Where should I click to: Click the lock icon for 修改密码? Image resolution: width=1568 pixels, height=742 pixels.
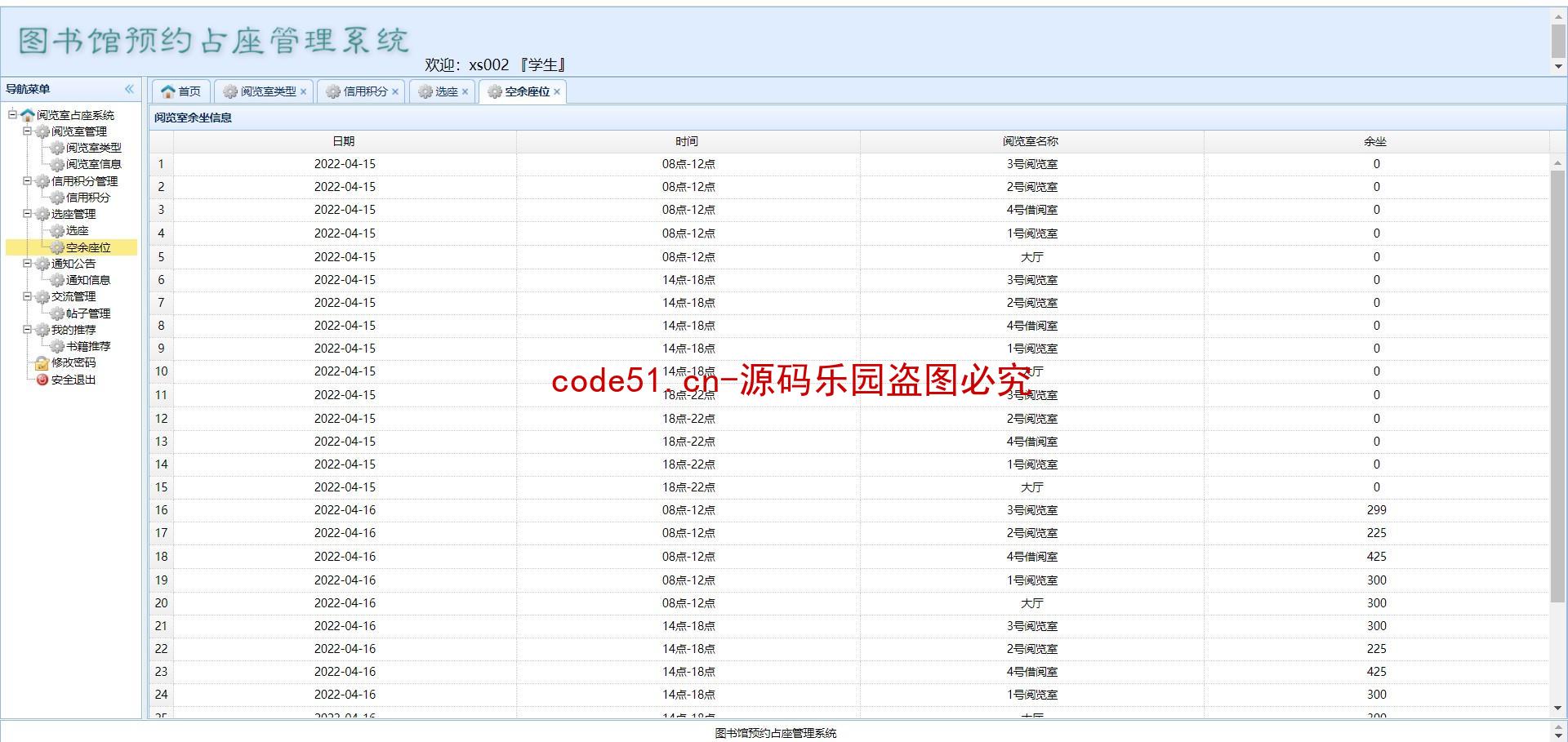click(42, 363)
